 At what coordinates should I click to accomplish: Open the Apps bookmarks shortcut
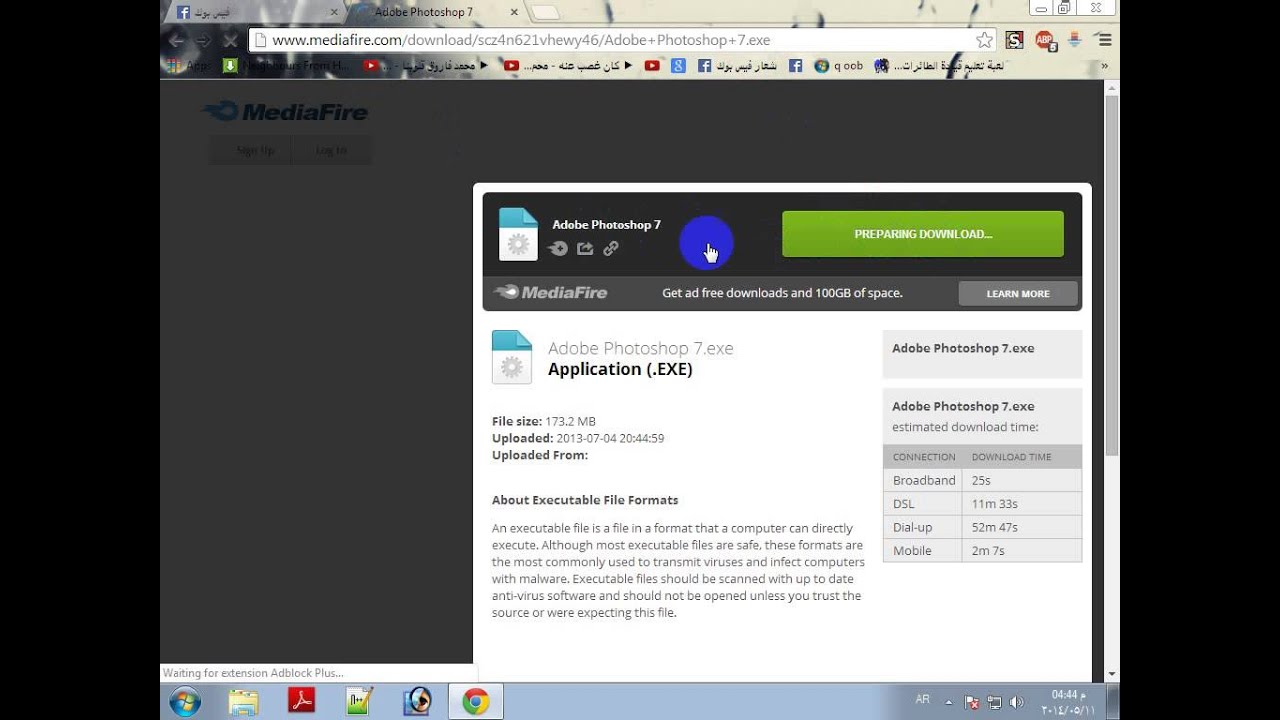(x=187, y=66)
